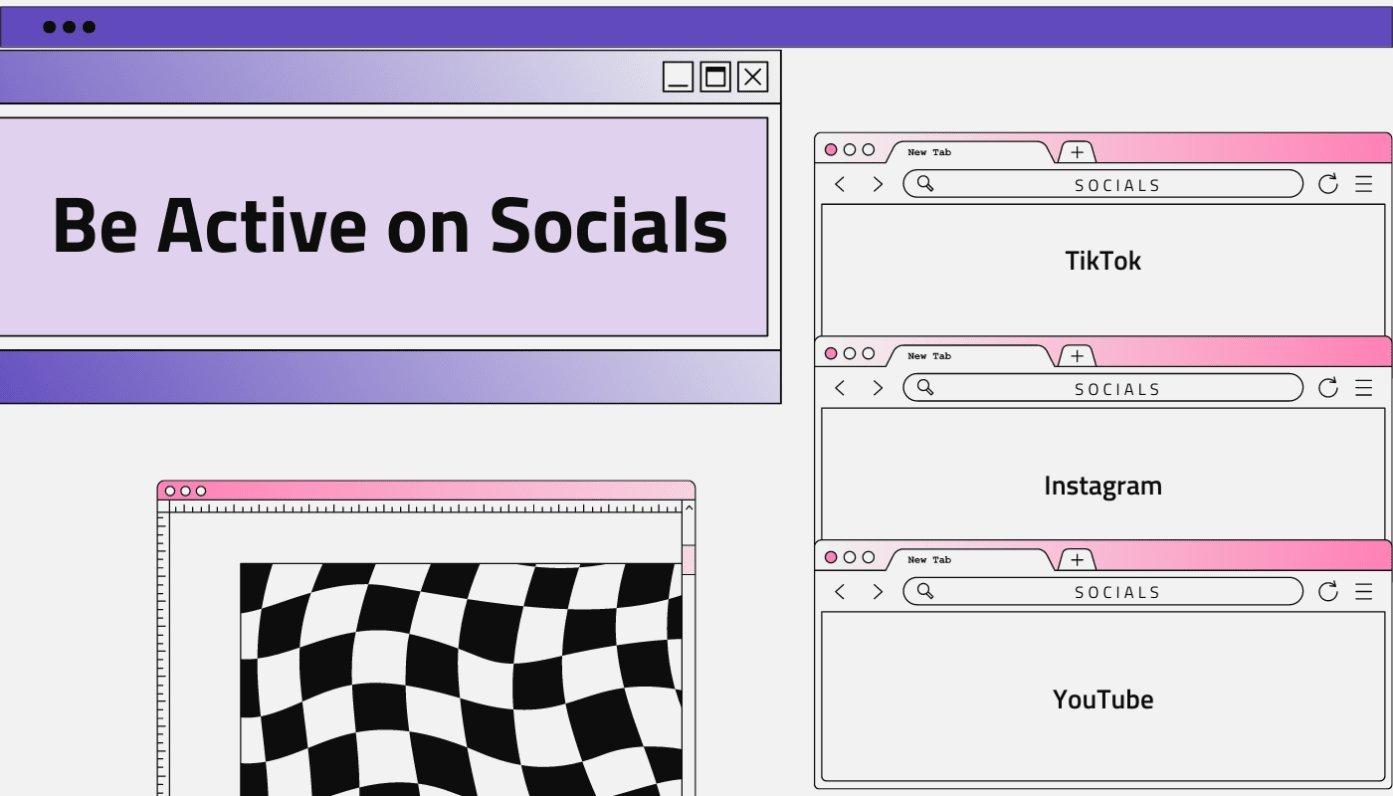Open hamburger menu in Instagram browser window
The height and width of the screenshot is (796, 1393).
click(x=1364, y=388)
